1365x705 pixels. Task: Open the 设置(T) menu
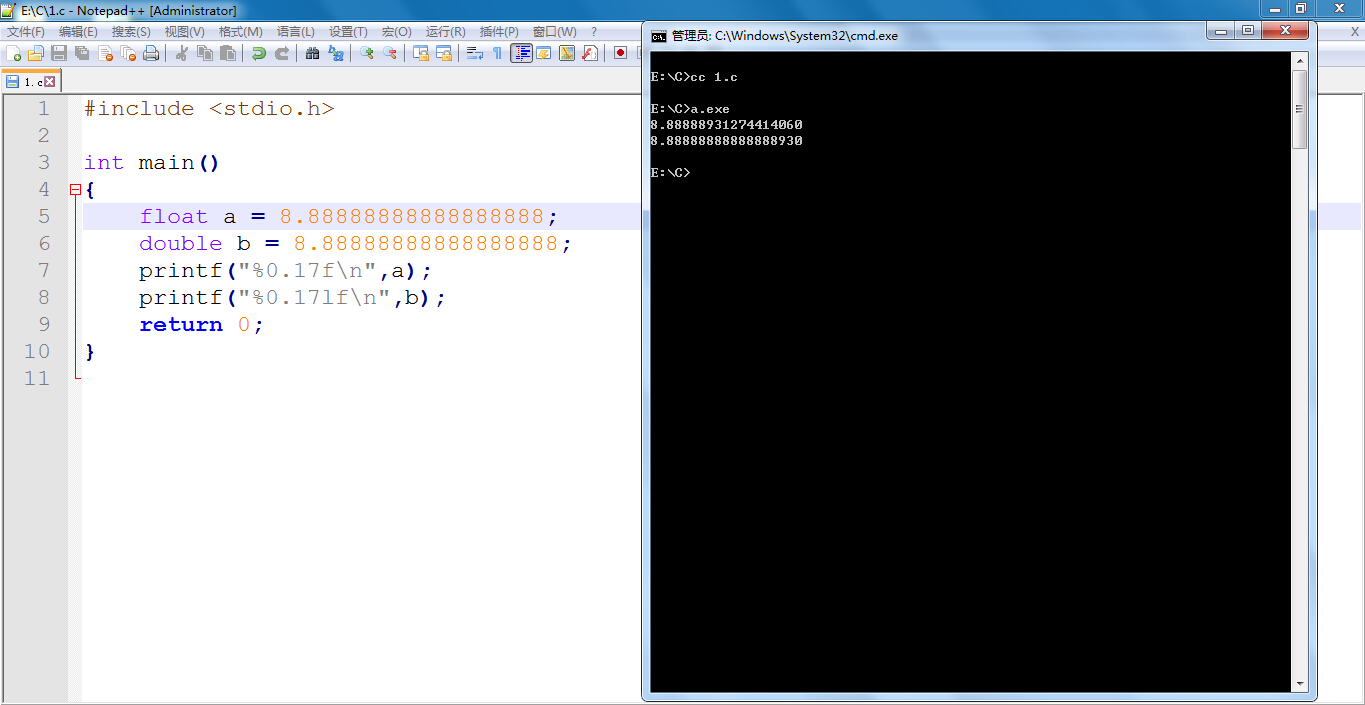(x=348, y=32)
